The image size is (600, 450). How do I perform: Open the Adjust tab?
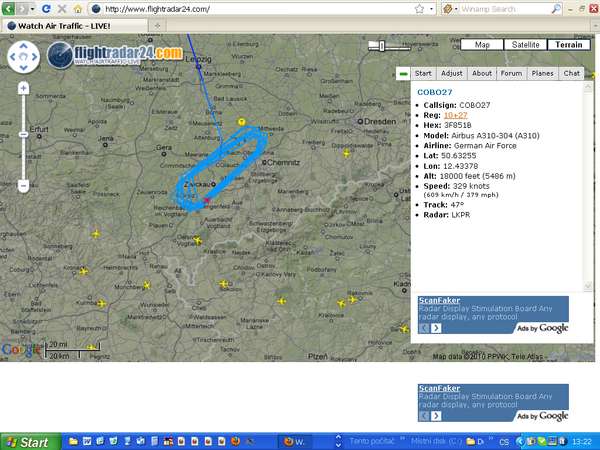click(x=452, y=73)
